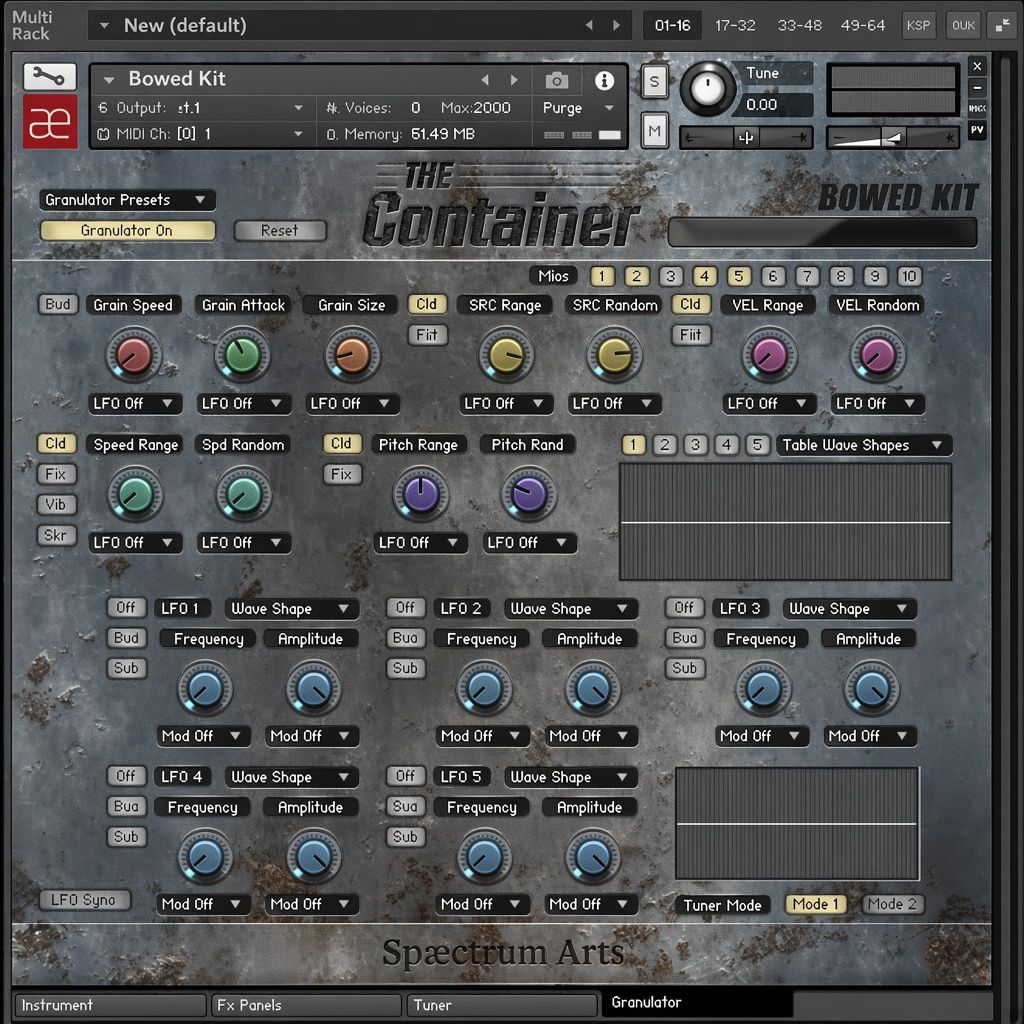Open LFO dropdown under Grain Speed
Viewport: 1024px width, 1024px height.
pos(135,404)
